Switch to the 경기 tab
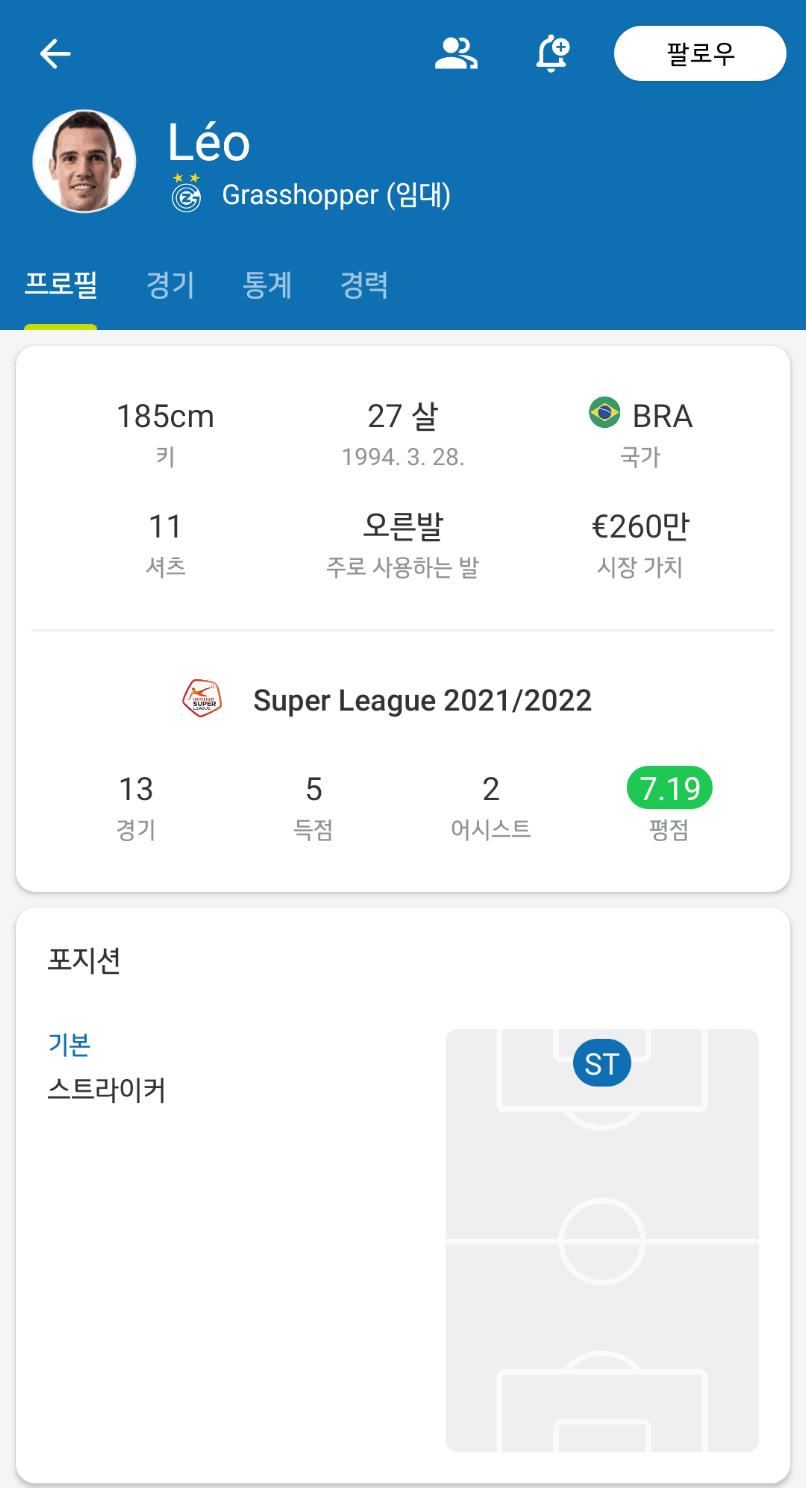Image resolution: width=806 pixels, height=1488 pixels. [170, 285]
